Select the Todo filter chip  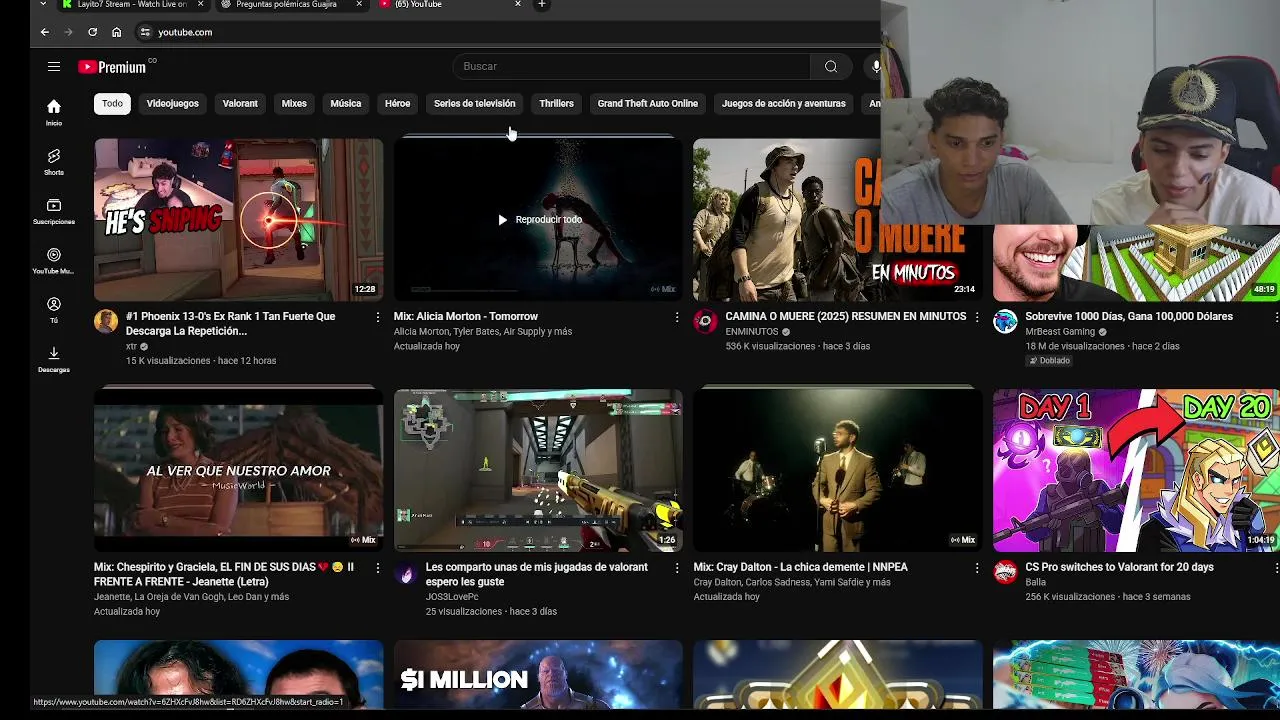pos(112,103)
